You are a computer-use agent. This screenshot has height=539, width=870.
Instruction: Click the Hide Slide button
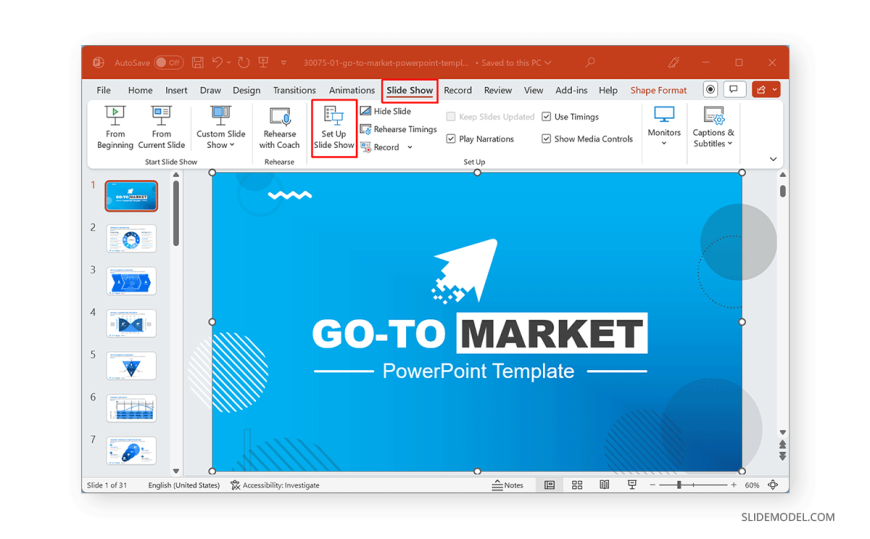[x=386, y=111]
